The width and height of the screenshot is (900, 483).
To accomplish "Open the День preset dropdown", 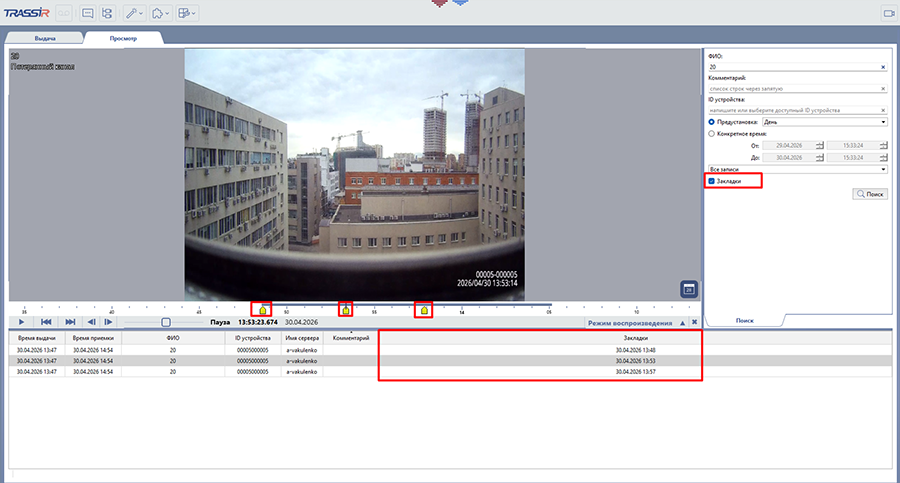I will point(824,122).
